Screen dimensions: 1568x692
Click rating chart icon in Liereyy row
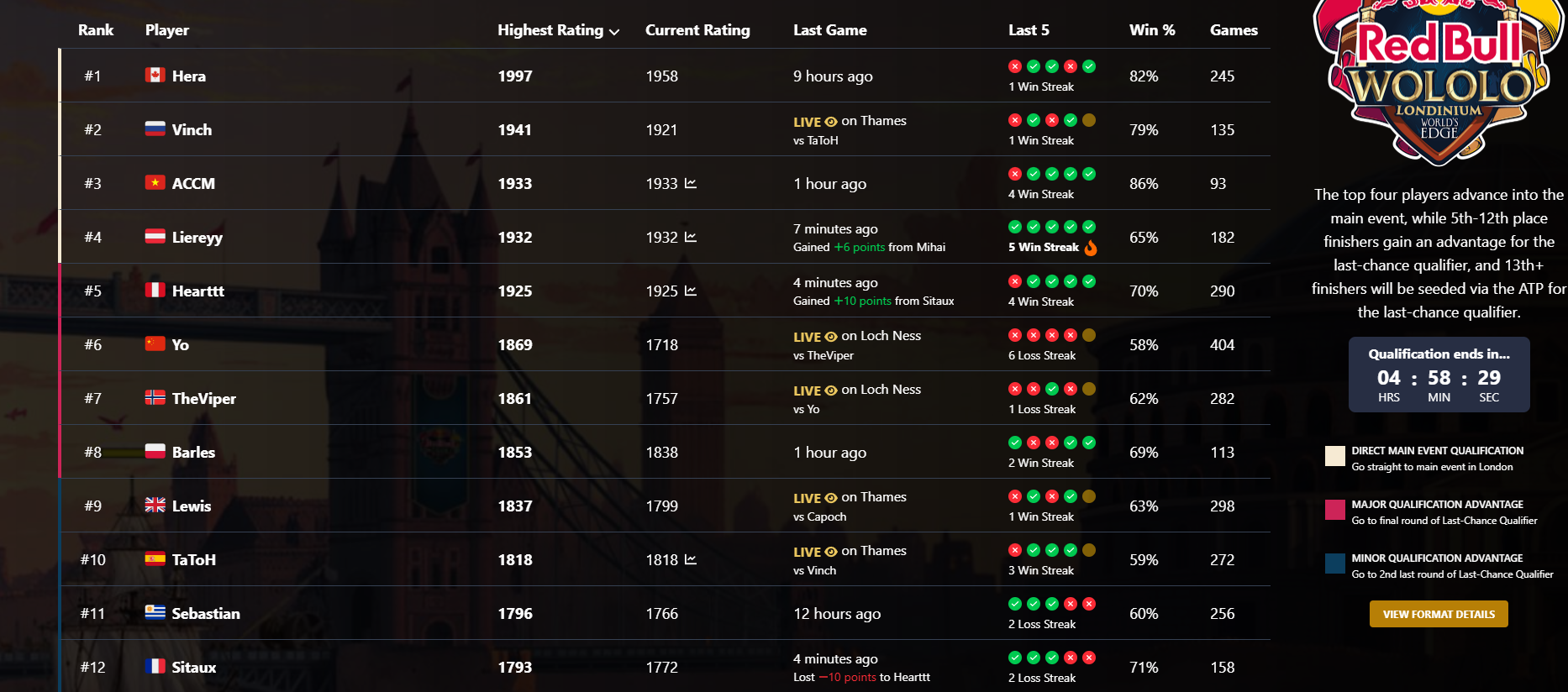coord(691,237)
